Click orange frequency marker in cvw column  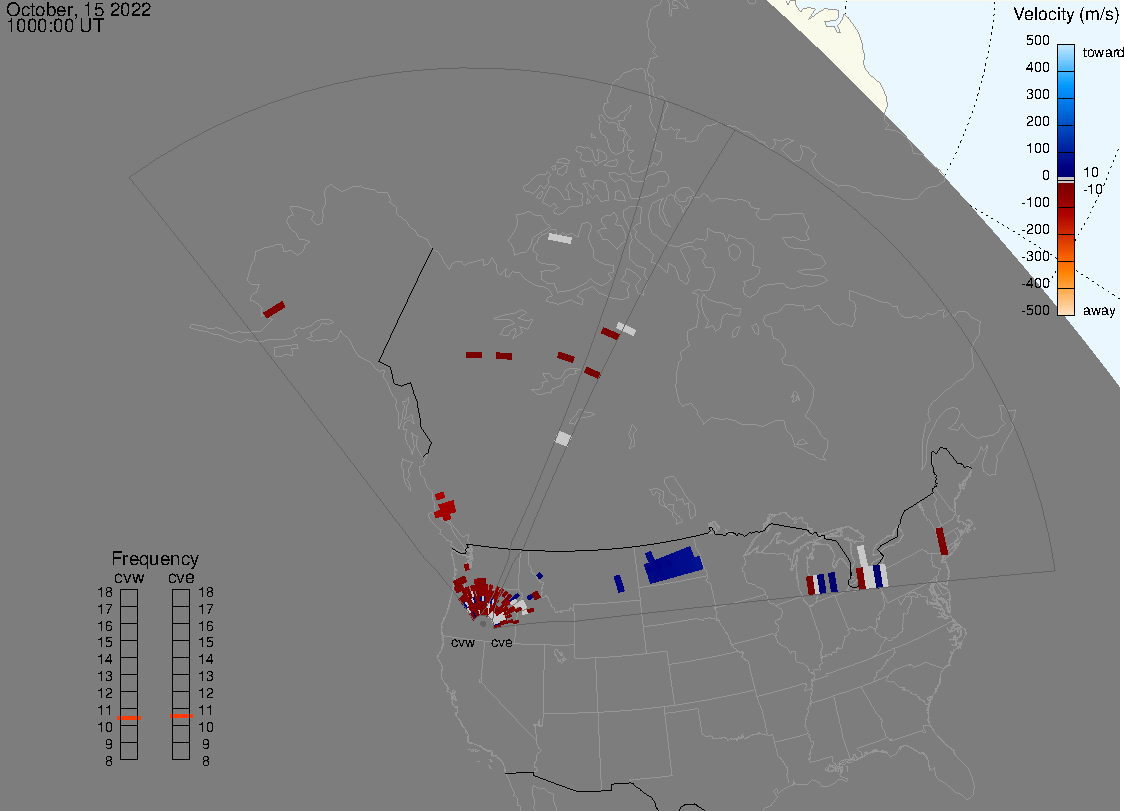(x=129, y=717)
